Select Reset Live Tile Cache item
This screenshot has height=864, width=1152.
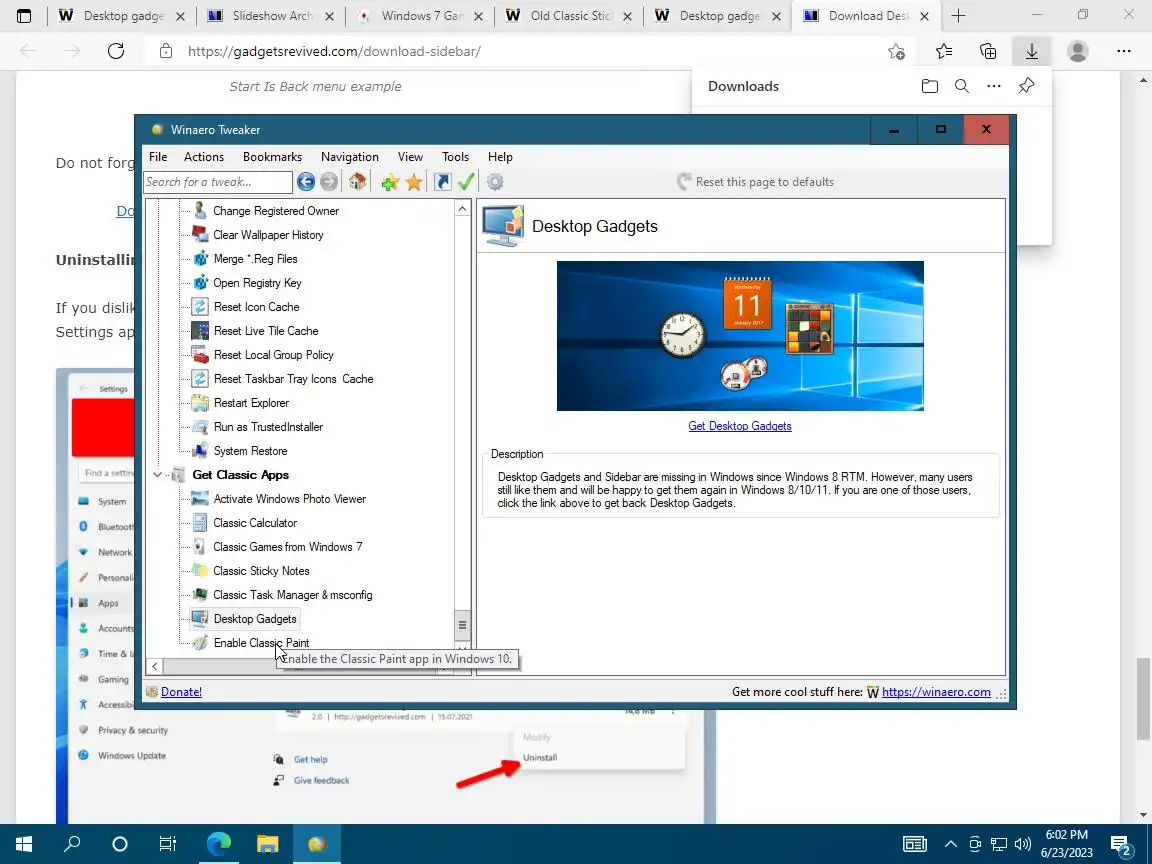[266, 331]
